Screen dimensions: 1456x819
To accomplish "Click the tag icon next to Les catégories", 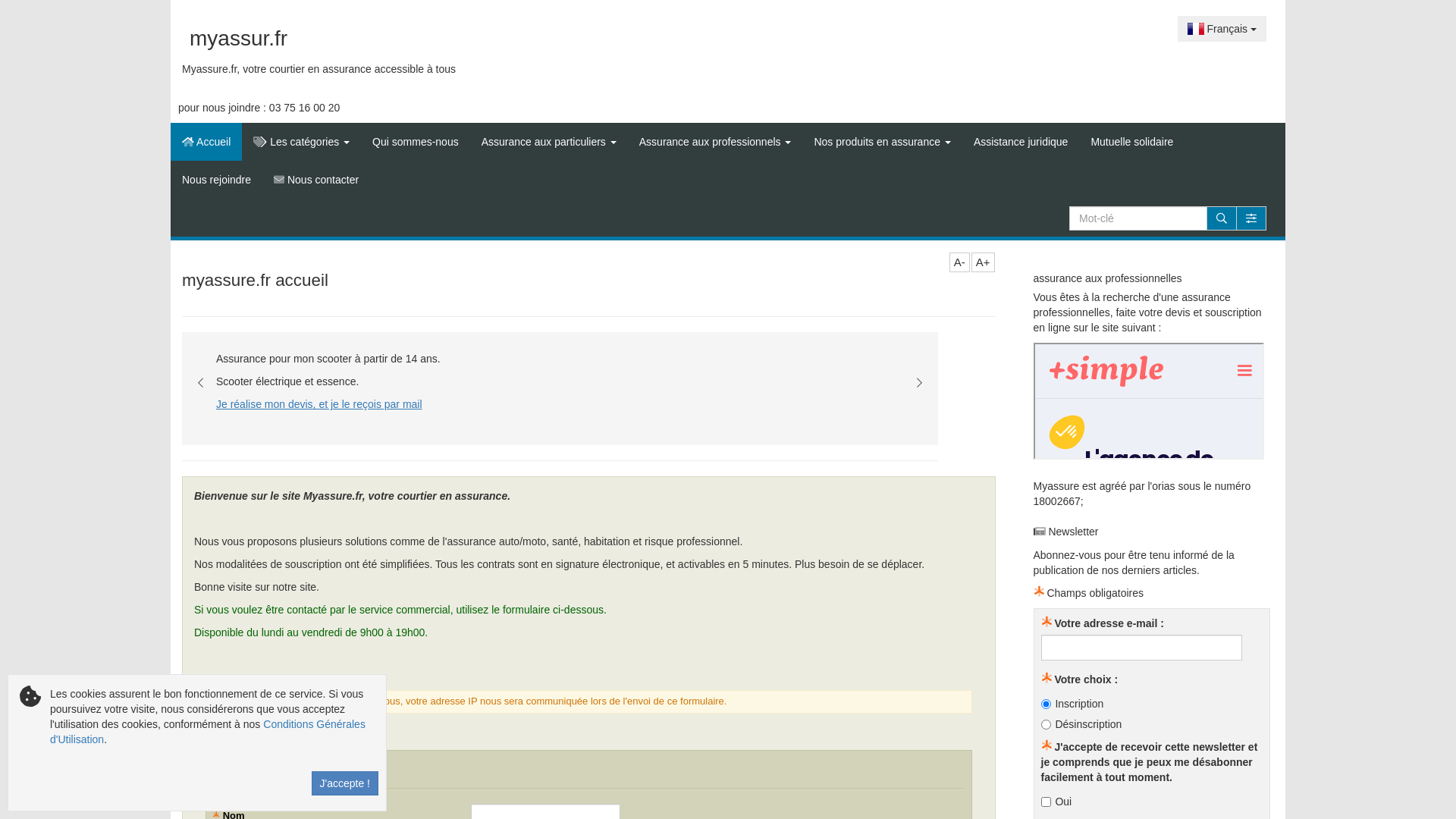I will click(259, 142).
